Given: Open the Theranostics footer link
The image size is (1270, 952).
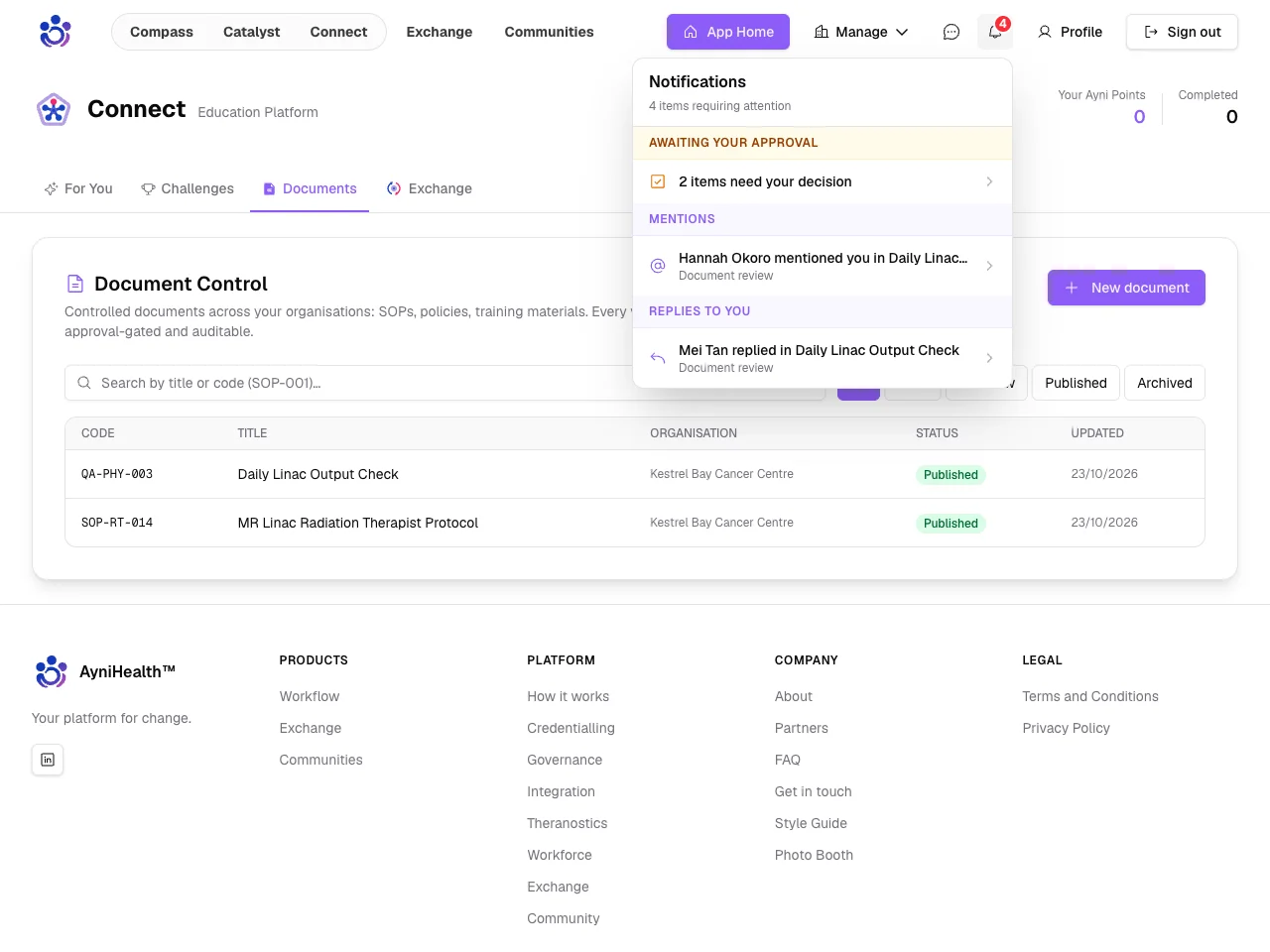Looking at the screenshot, I should [x=567, y=823].
